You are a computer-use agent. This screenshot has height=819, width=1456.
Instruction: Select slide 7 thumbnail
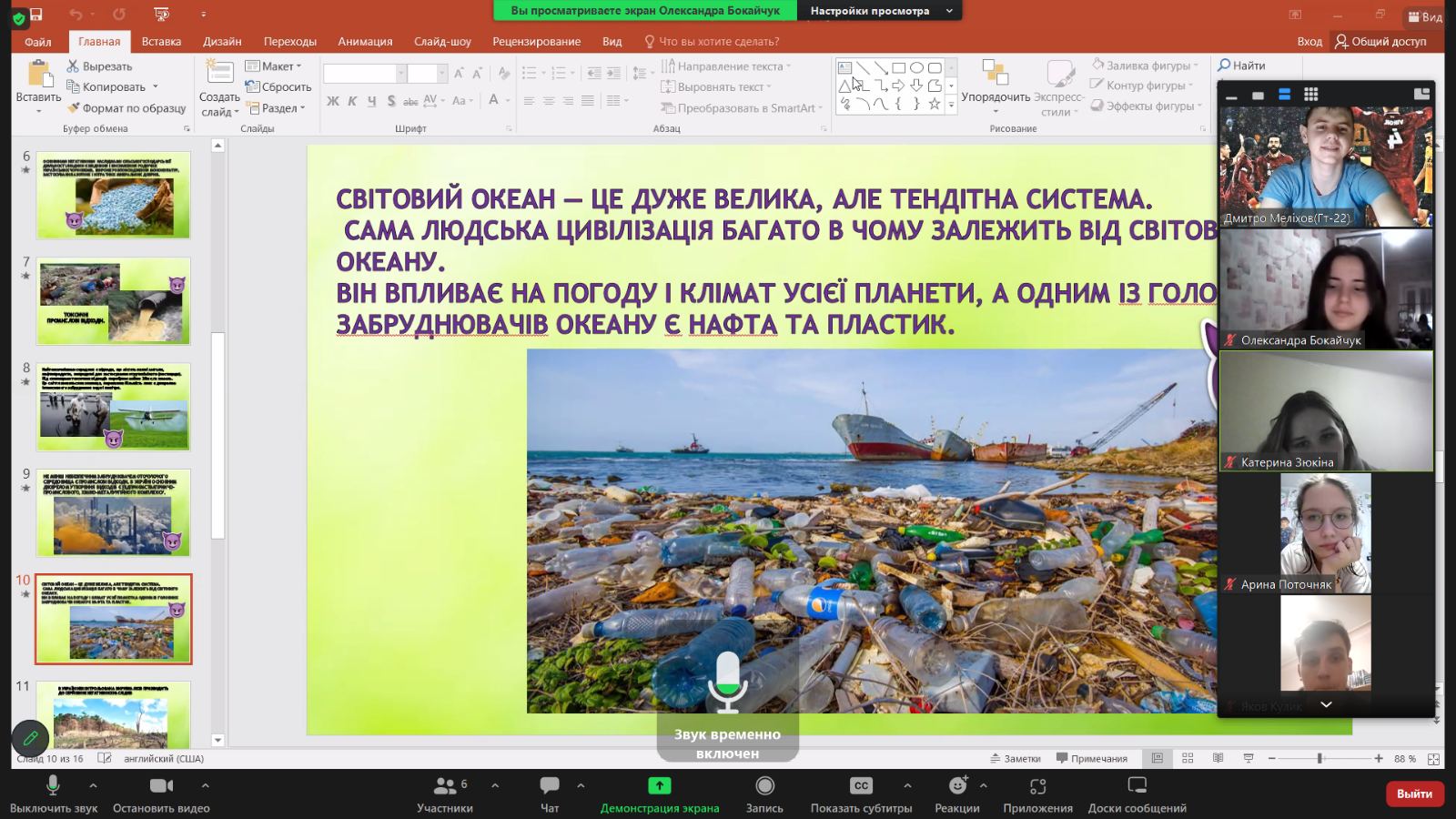(114, 301)
